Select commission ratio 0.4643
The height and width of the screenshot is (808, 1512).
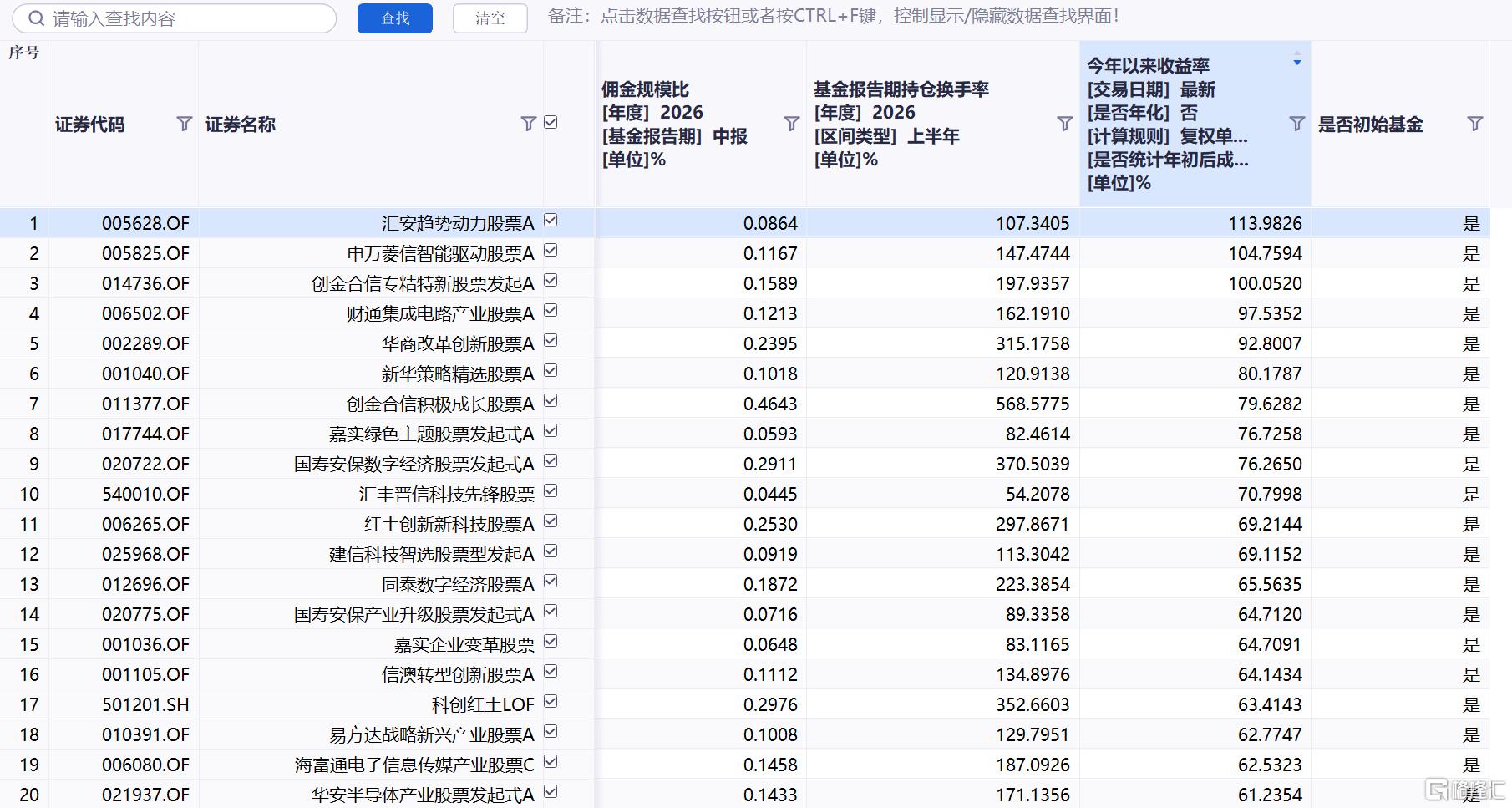(770, 404)
